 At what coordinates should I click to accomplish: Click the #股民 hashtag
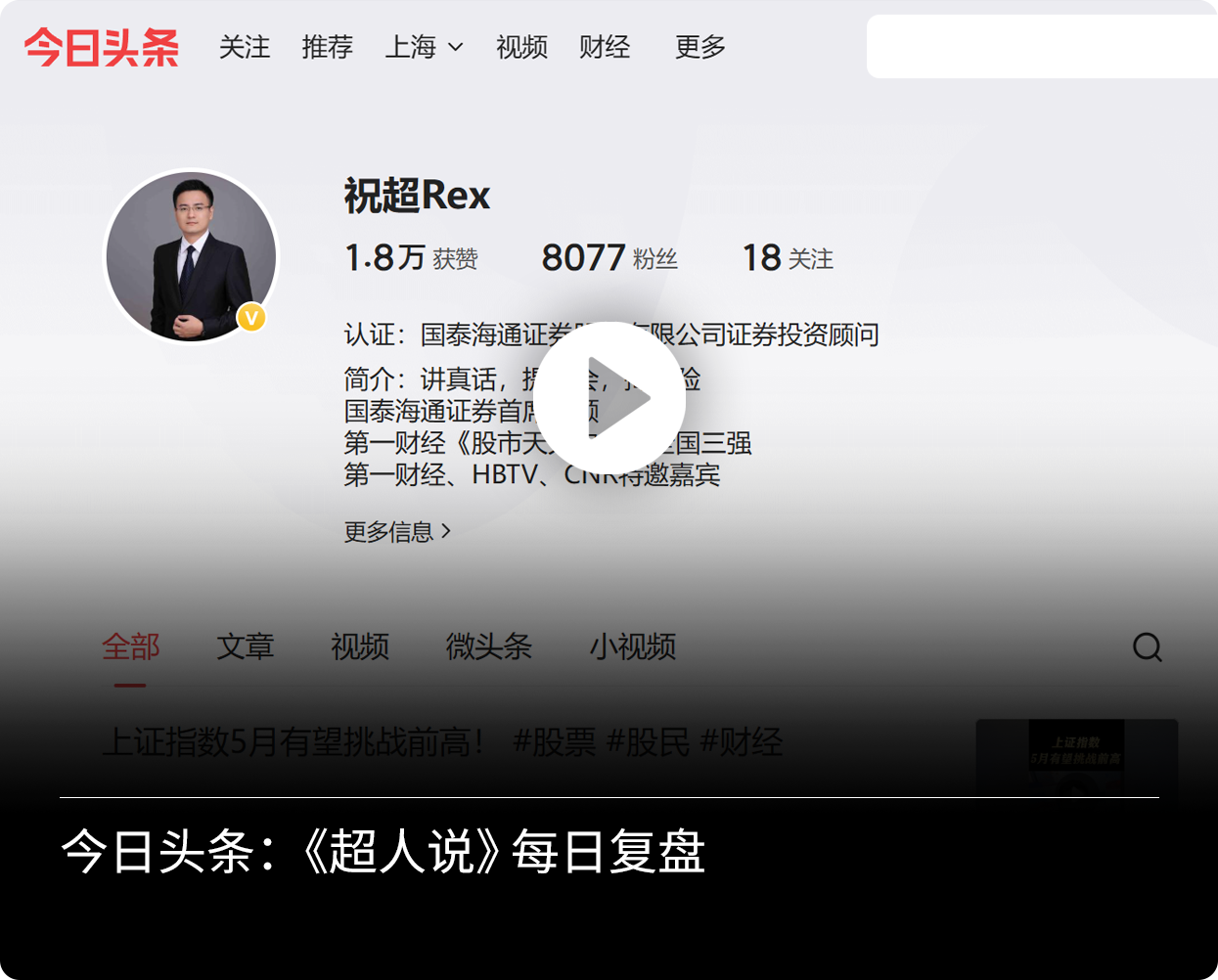(x=648, y=742)
